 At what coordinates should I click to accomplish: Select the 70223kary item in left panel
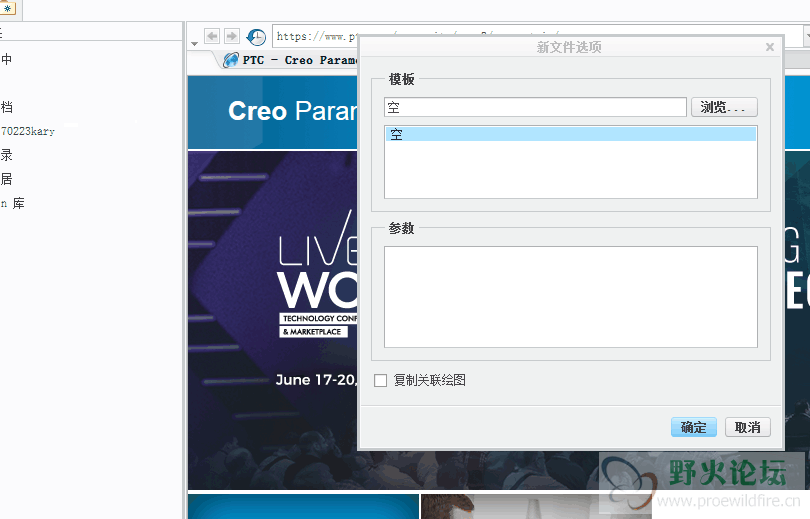click(x=28, y=131)
